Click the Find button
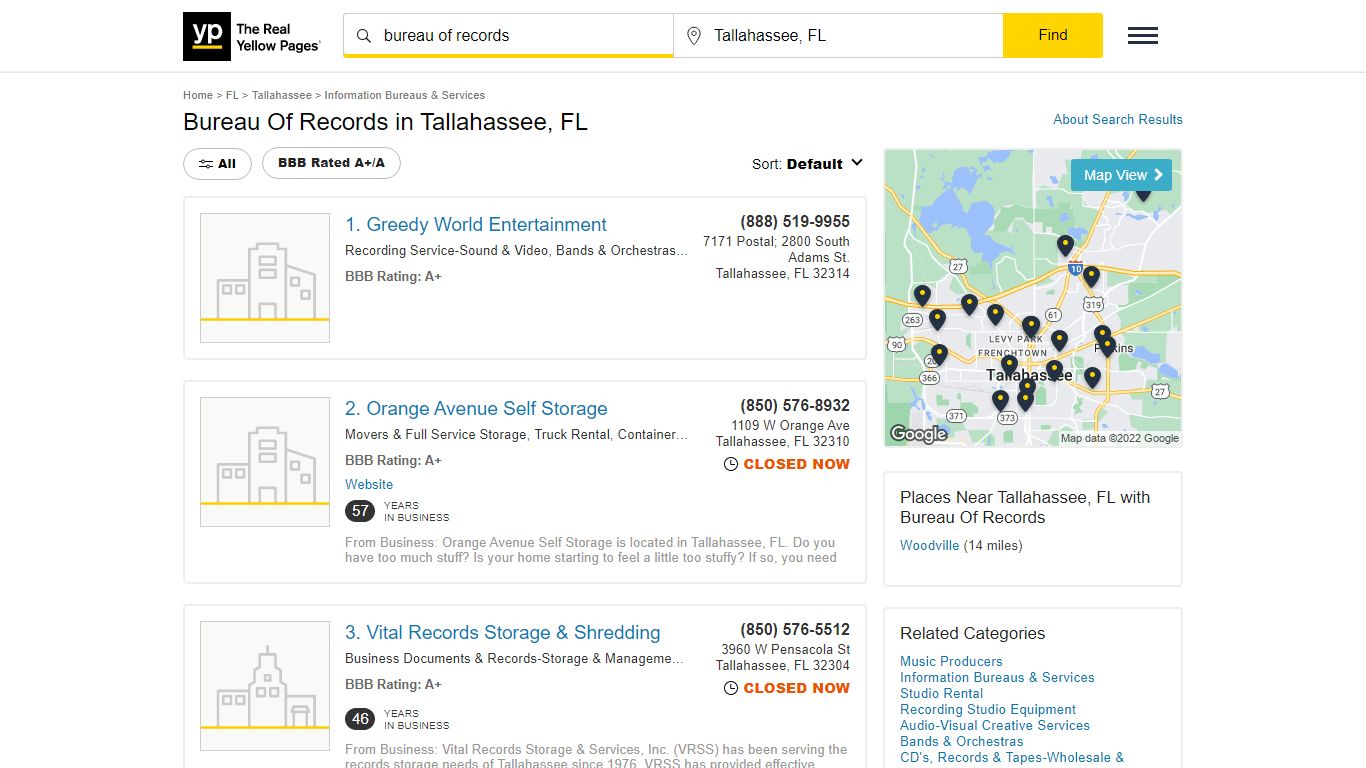The height and width of the screenshot is (768, 1366). coord(1053,35)
